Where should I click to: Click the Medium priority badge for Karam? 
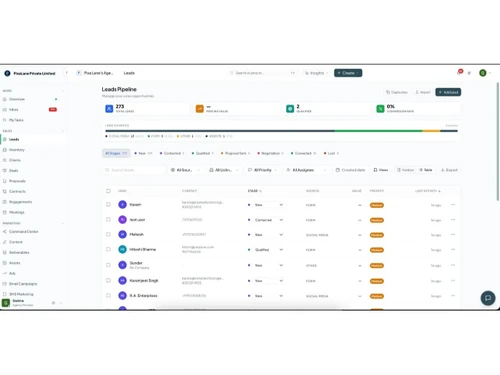[x=377, y=205]
